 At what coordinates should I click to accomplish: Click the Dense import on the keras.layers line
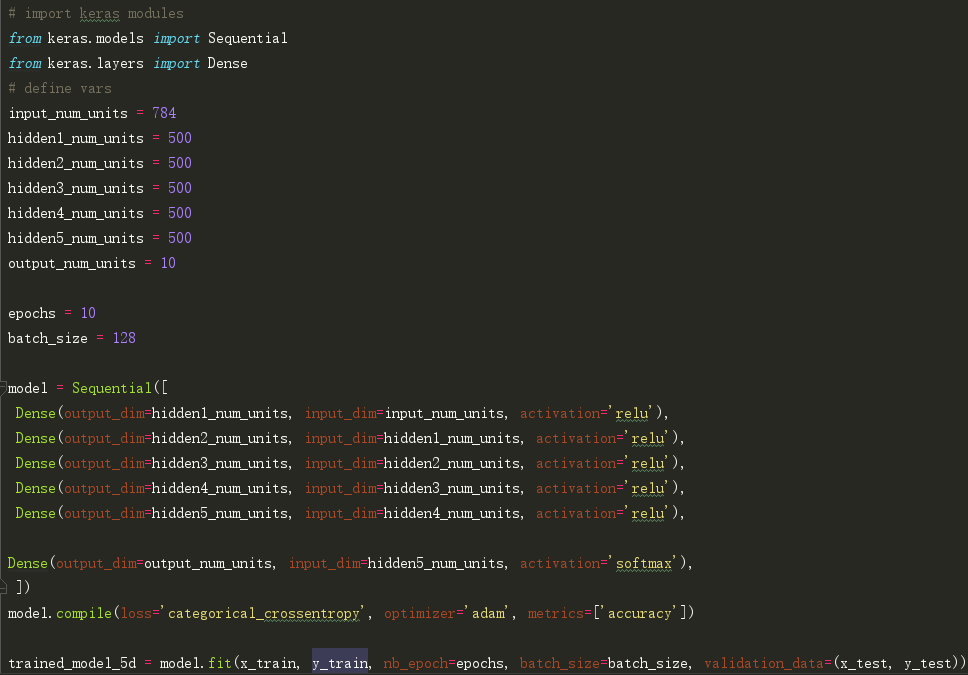coord(227,63)
